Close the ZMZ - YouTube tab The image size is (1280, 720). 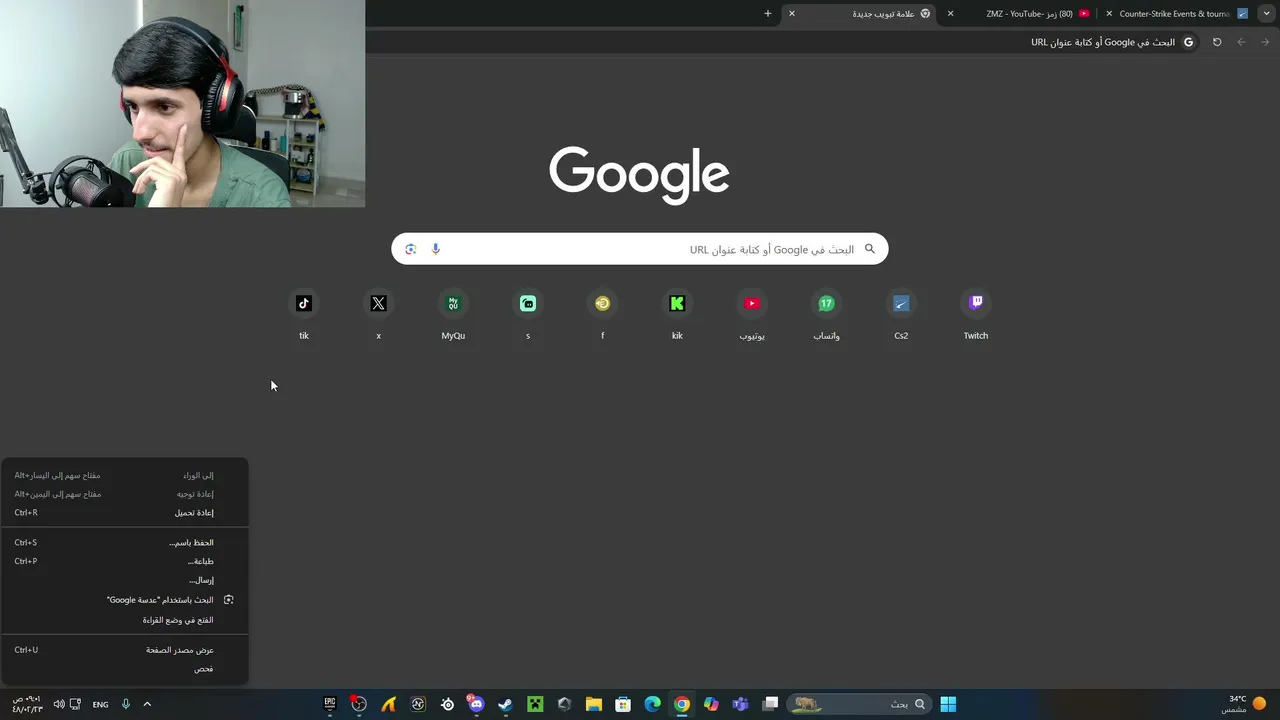pos(950,14)
